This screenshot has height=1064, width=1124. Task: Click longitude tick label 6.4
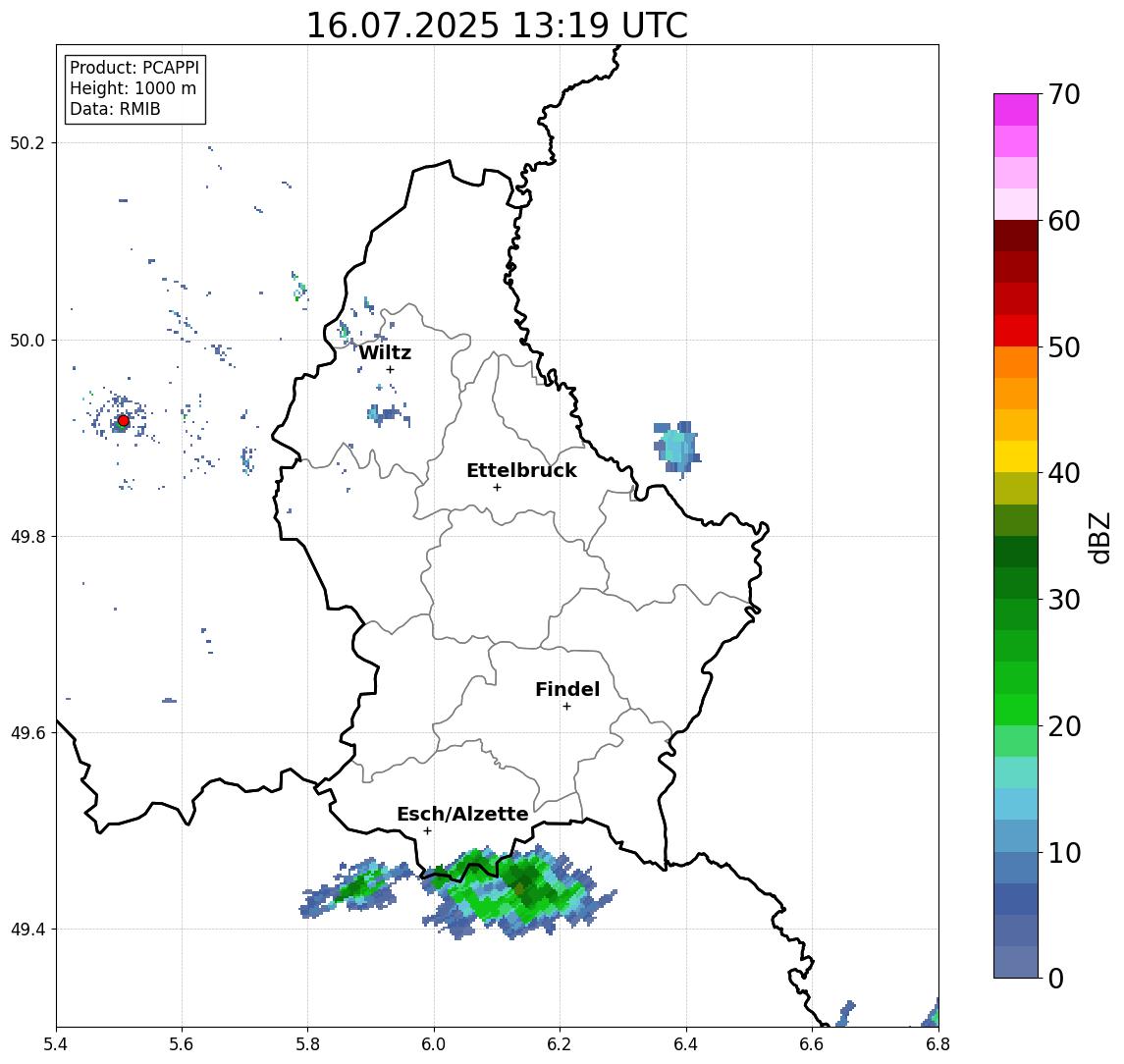click(x=686, y=1044)
